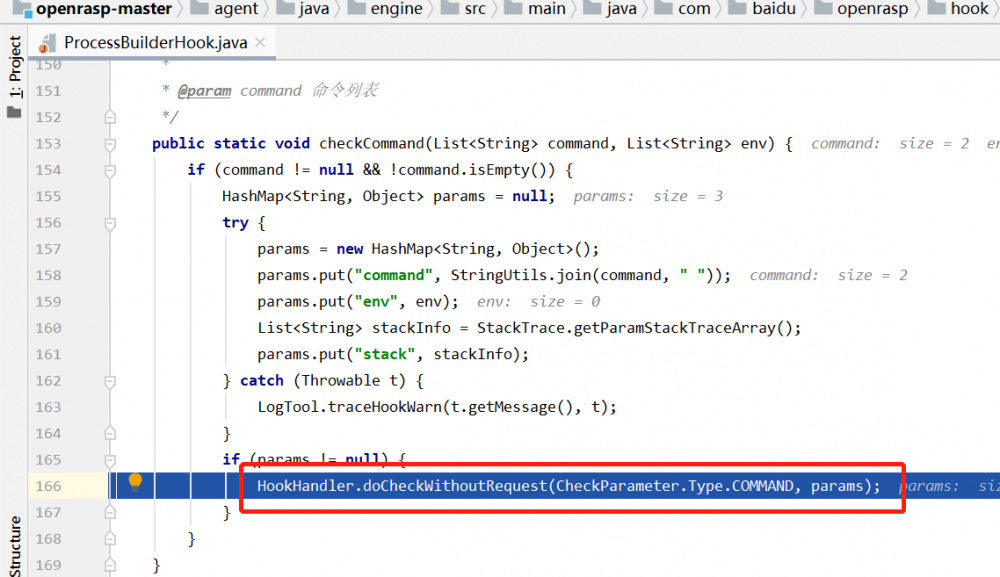
Task: Close the ProcessBuilderHook.java tab
Action: [260, 42]
